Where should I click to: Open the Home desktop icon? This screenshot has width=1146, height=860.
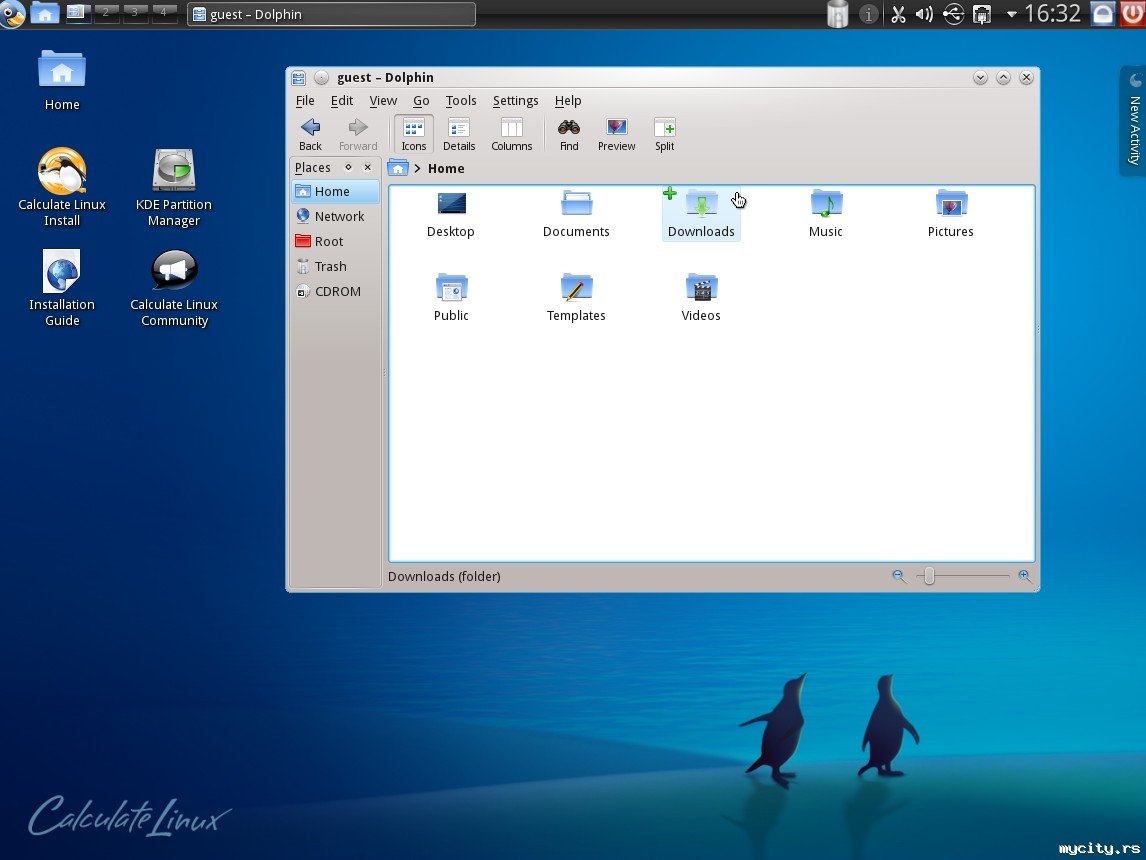62,80
